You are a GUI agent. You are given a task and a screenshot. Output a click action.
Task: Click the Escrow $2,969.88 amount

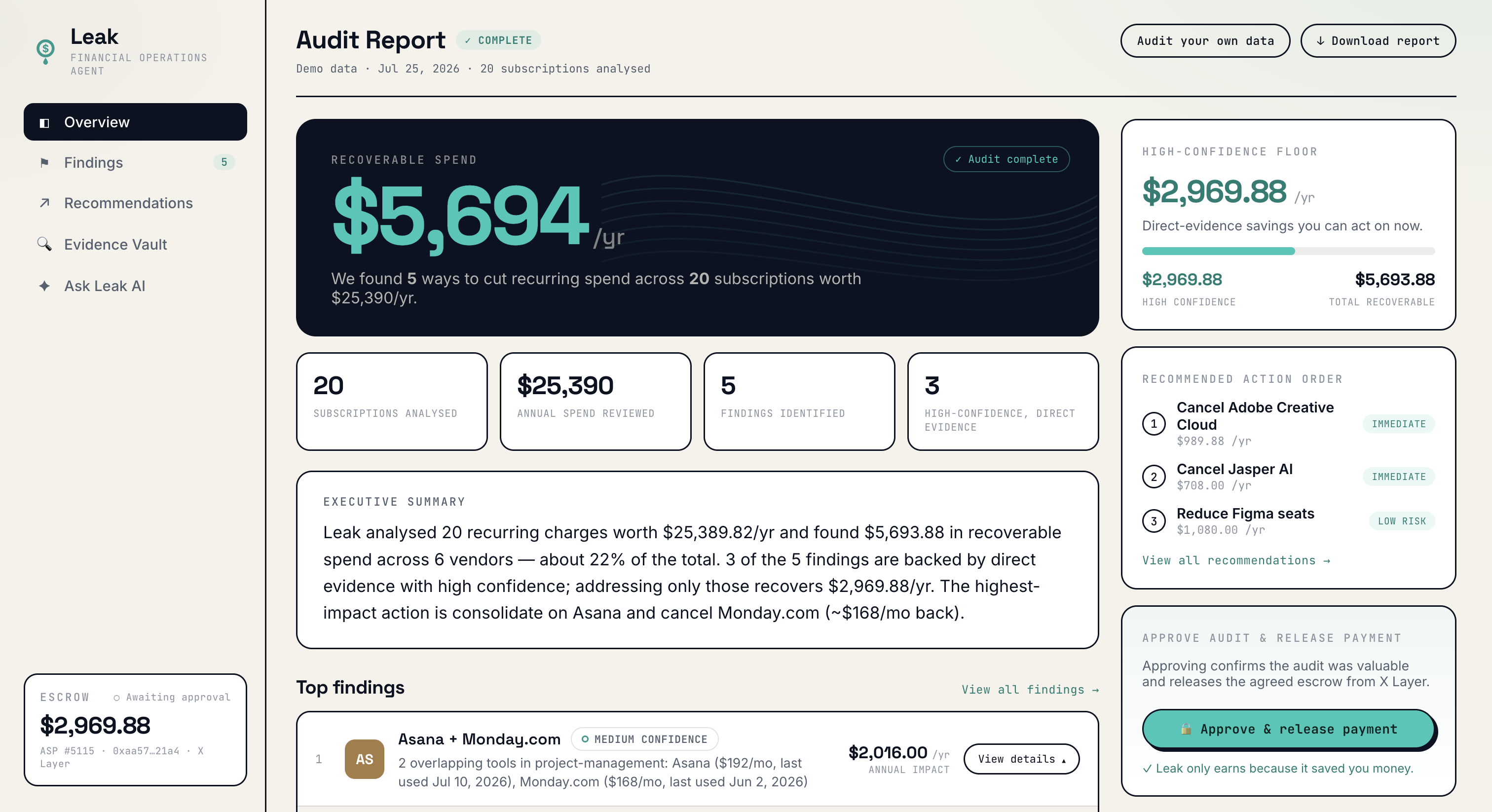pos(95,725)
